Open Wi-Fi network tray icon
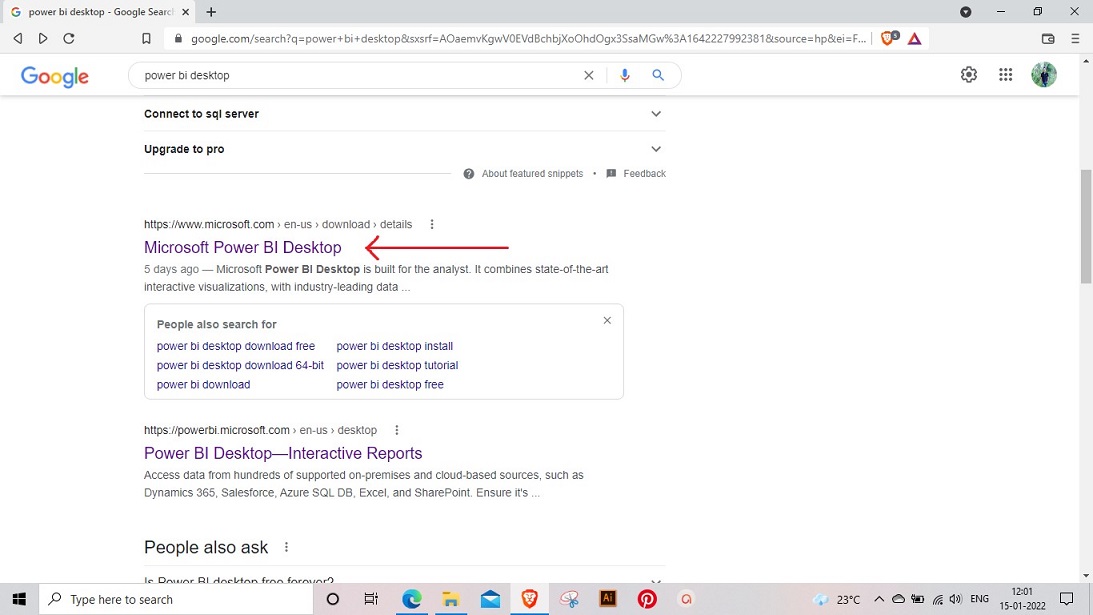The height and width of the screenshot is (615, 1093). [x=938, y=599]
